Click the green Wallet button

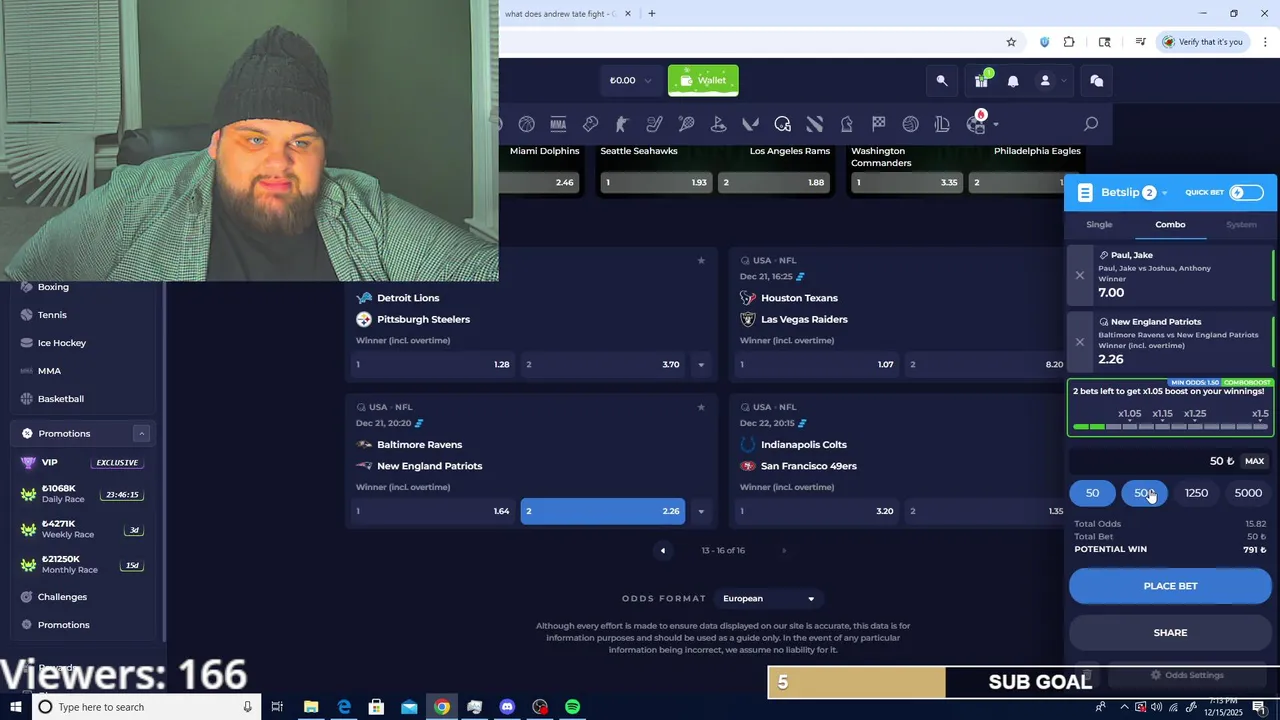pyautogui.click(x=703, y=81)
